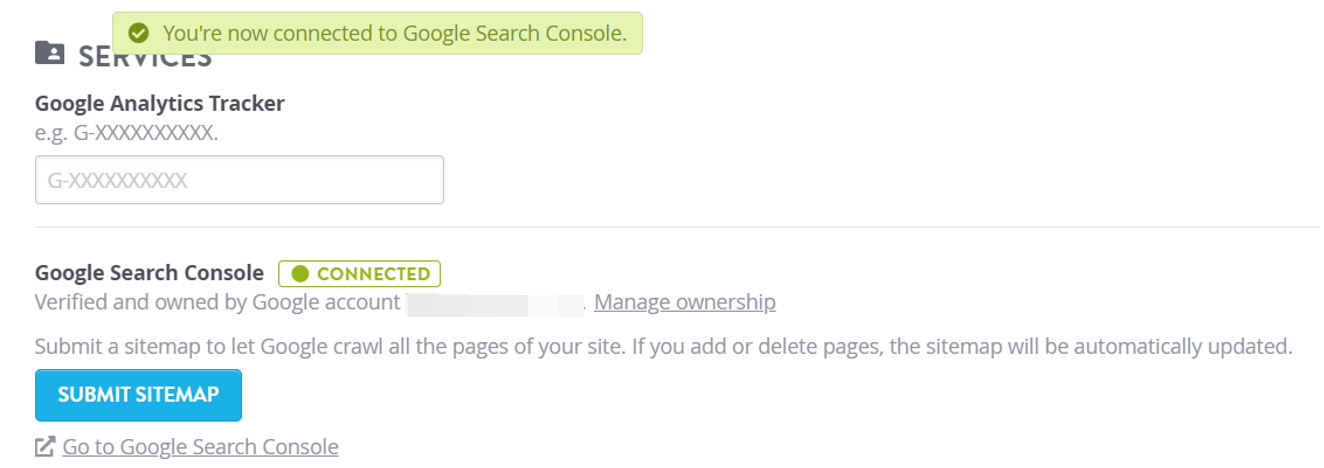The width and height of the screenshot is (1324, 468).
Task: Click the Services folder icon
Action: point(50,52)
